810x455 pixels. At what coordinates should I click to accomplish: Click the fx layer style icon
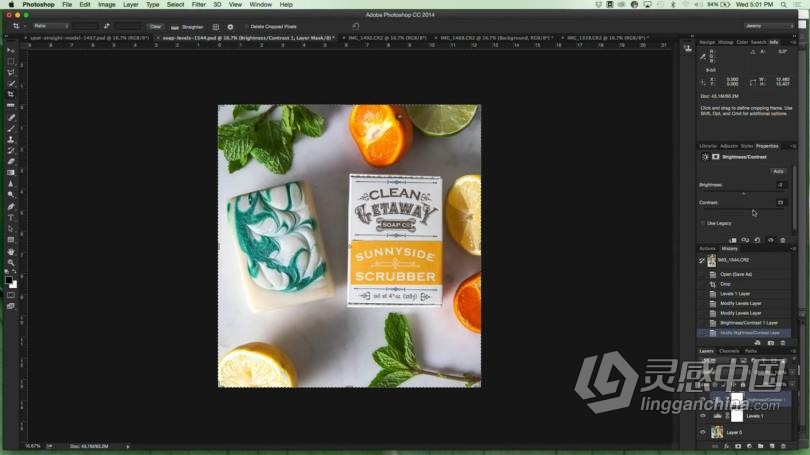(726, 446)
